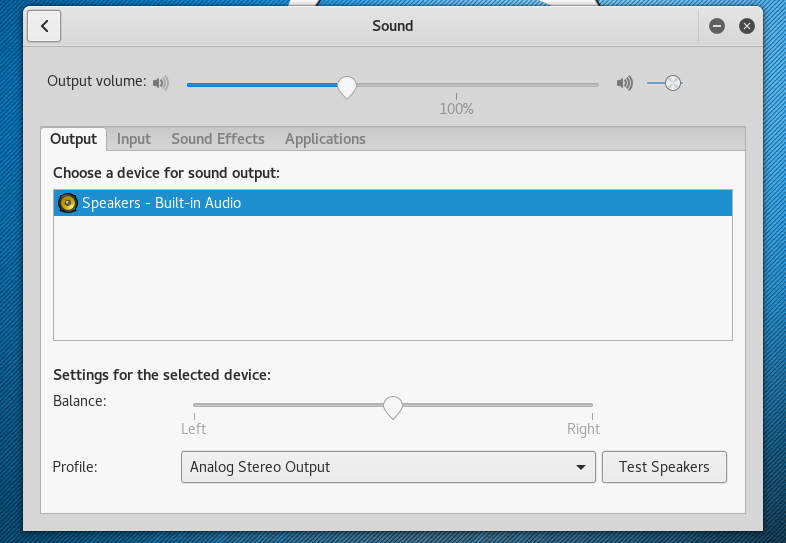The height and width of the screenshot is (543, 786).
Task: Switch to the Output tab
Action: tap(73, 139)
